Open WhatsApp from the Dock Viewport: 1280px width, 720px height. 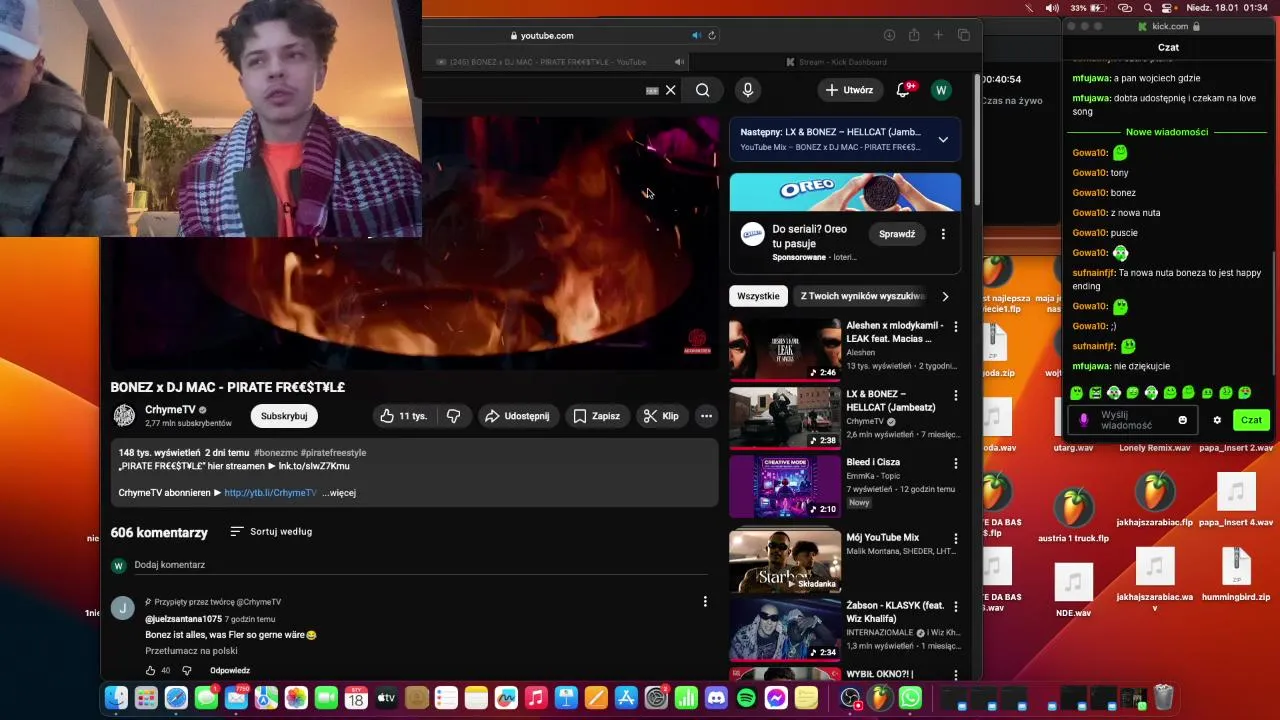910,698
